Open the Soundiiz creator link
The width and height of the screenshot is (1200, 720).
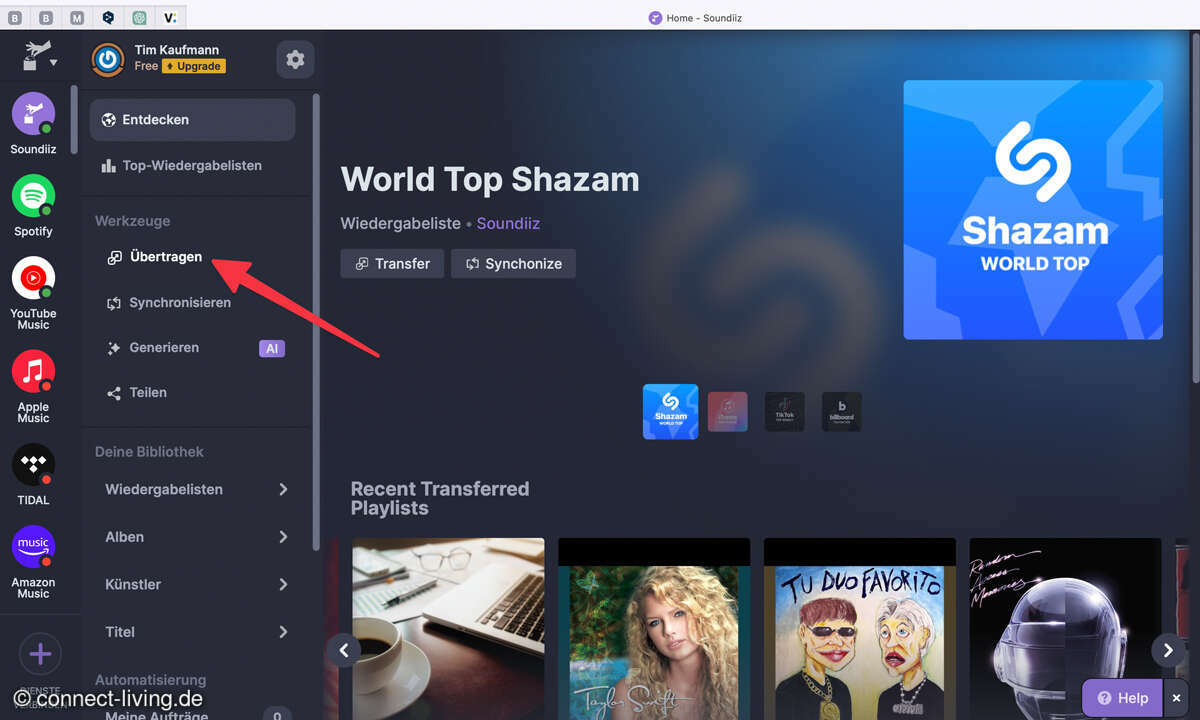click(508, 224)
